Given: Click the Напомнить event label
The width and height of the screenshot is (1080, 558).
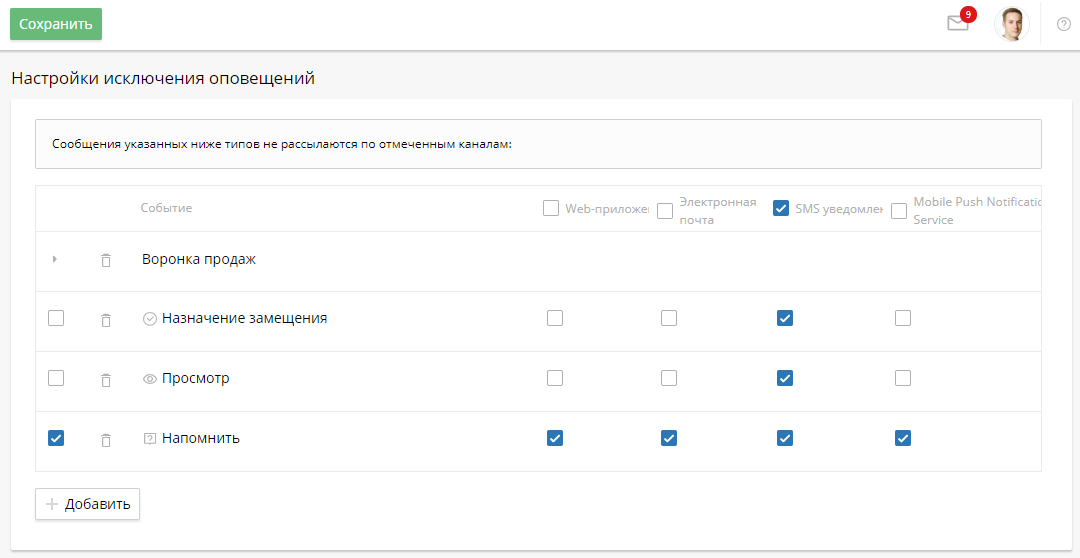Looking at the screenshot, I should 200,438.
